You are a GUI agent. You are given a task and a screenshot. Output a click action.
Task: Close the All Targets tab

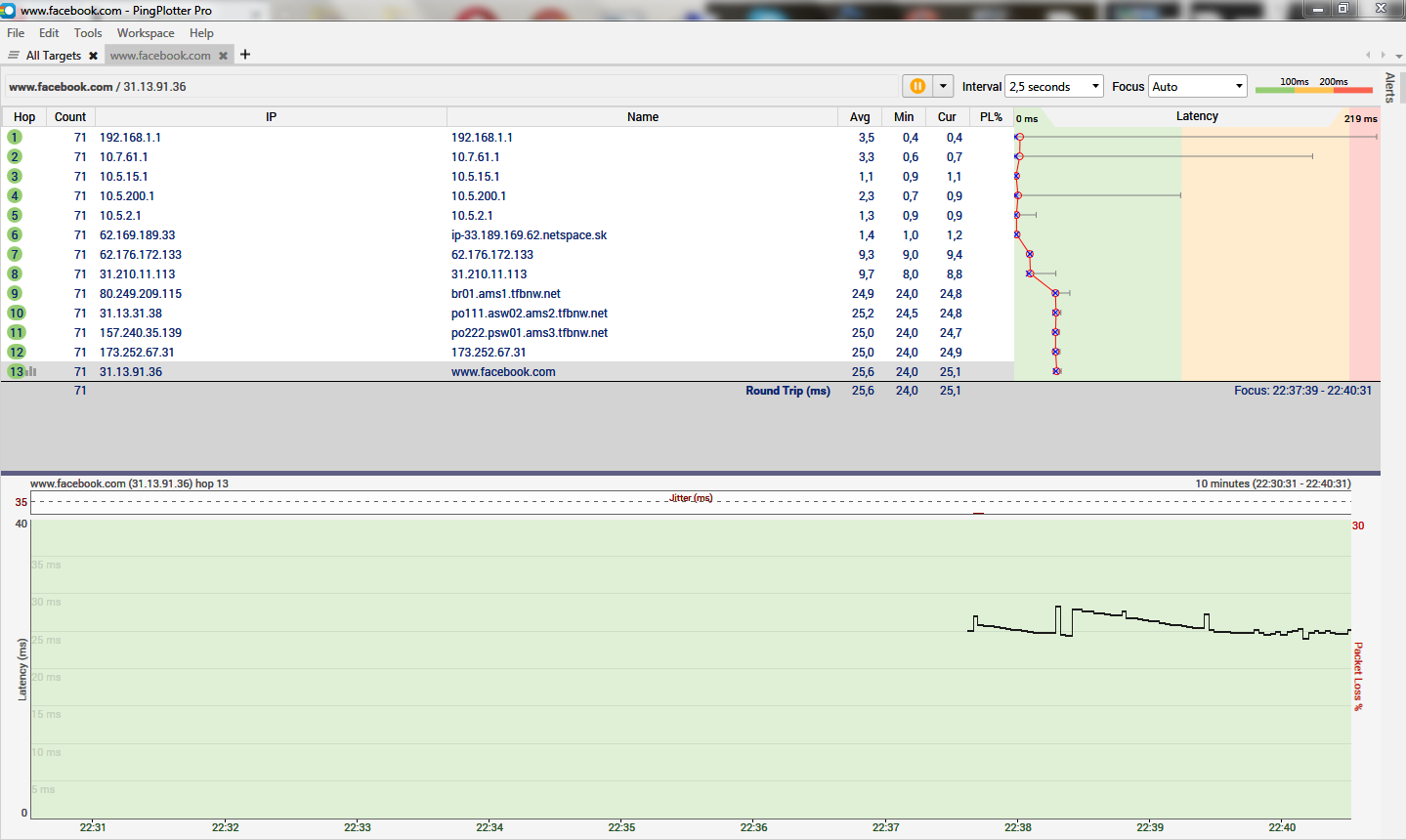pos(93,56)
